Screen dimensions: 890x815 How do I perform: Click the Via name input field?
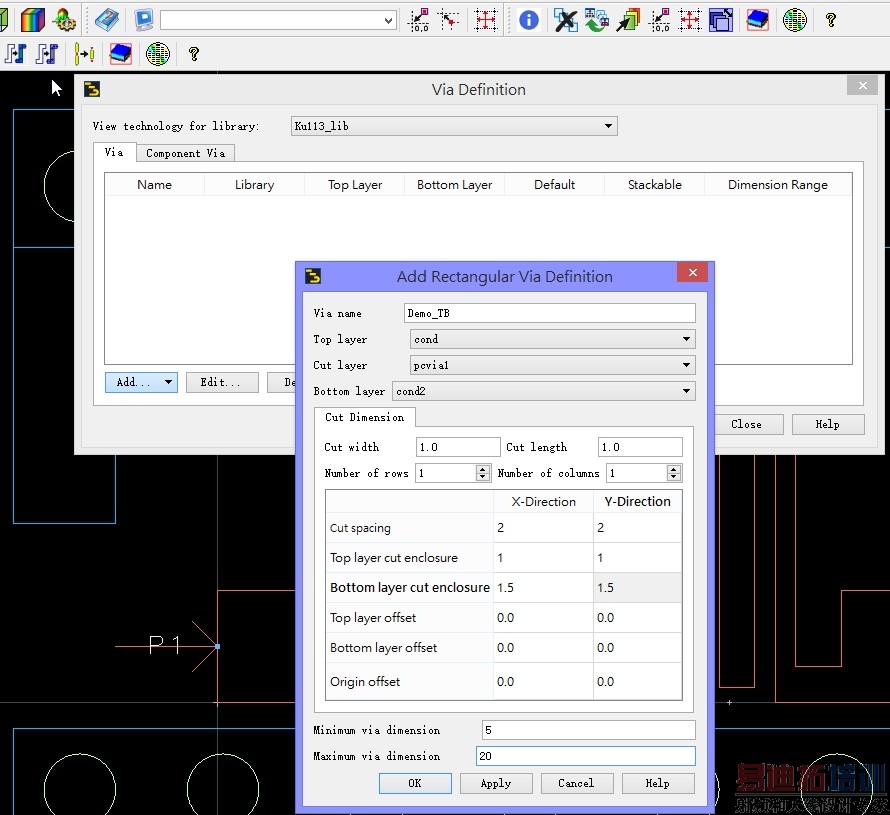pos(549,313)
